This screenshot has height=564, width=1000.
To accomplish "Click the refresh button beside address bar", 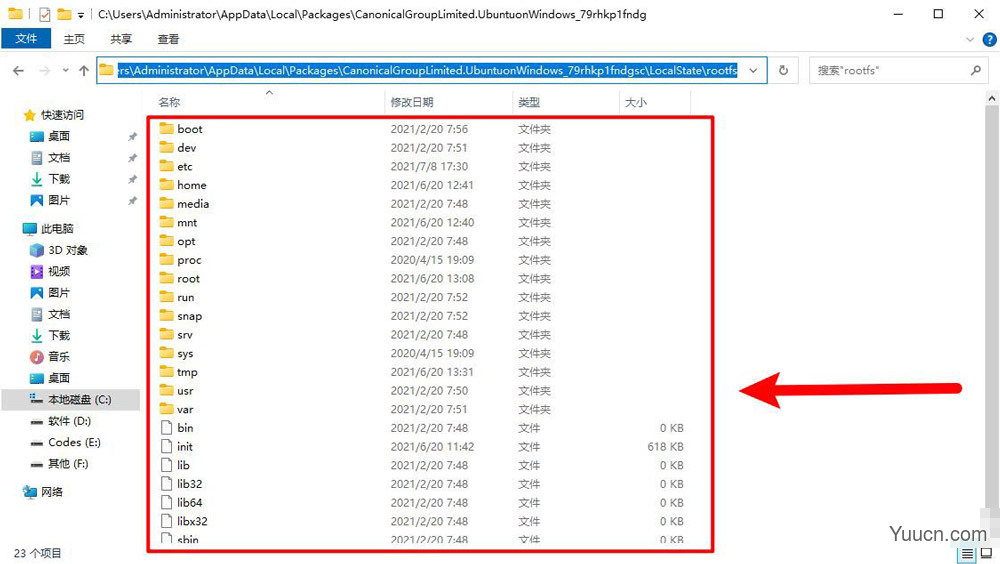I will pyautogui.click(x=783, y=70).
